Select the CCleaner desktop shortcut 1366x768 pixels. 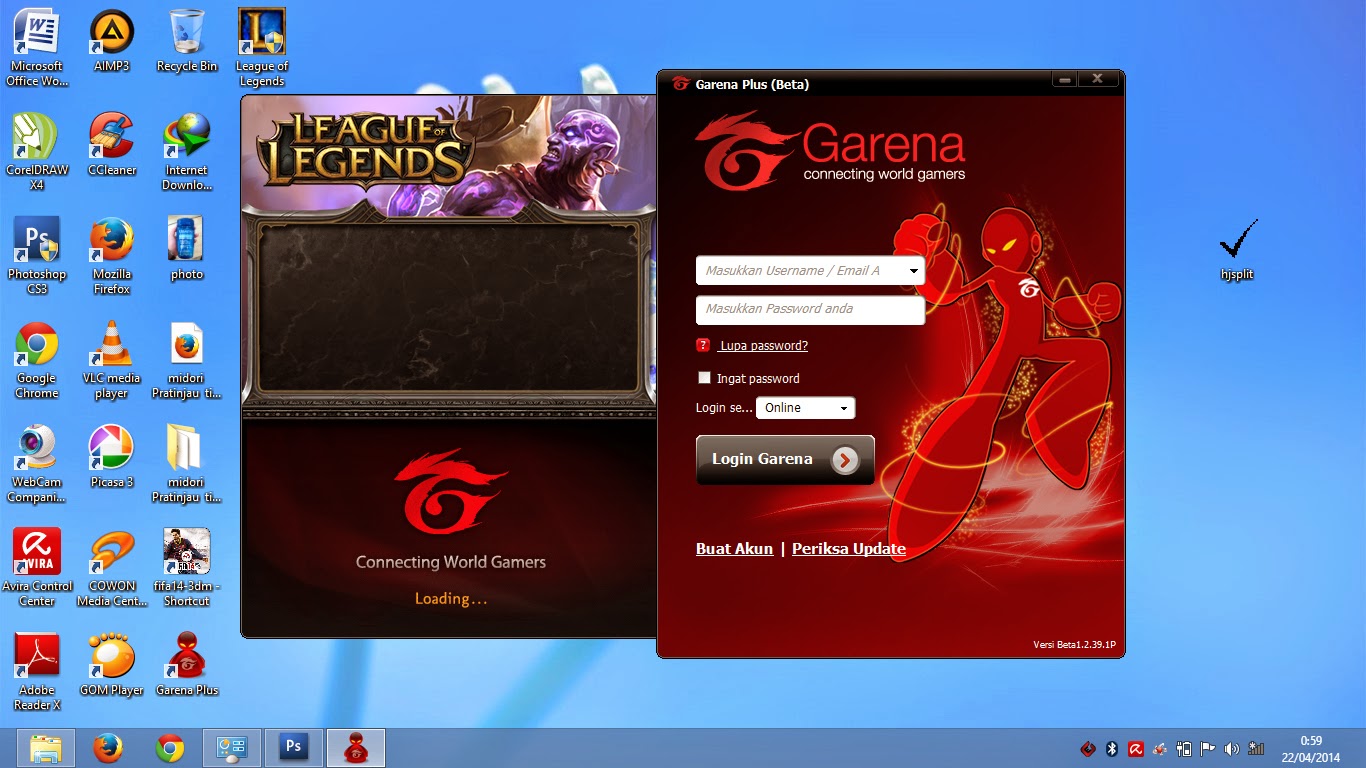(x=112, y=144)
